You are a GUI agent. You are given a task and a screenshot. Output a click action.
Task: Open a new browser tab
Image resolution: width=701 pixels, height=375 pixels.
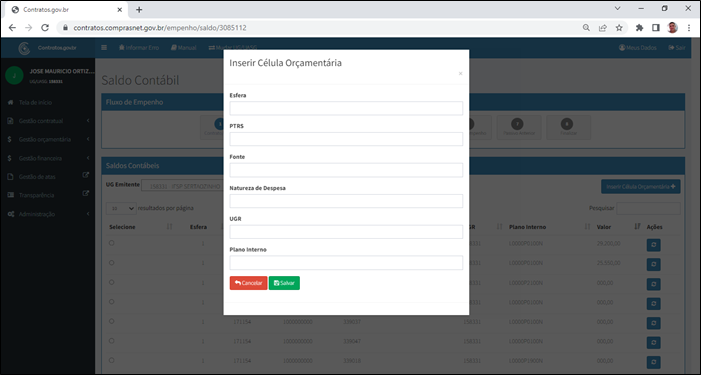(x=139, y=9)
